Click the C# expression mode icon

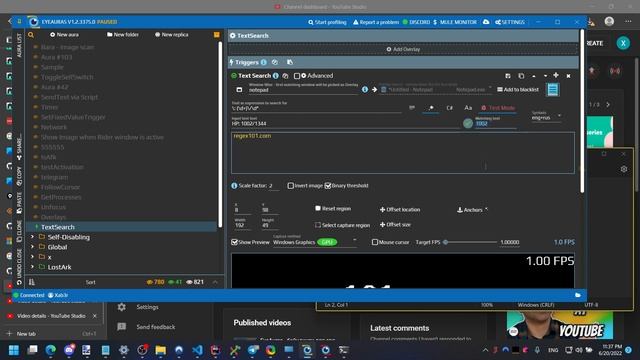pos(449,108)
